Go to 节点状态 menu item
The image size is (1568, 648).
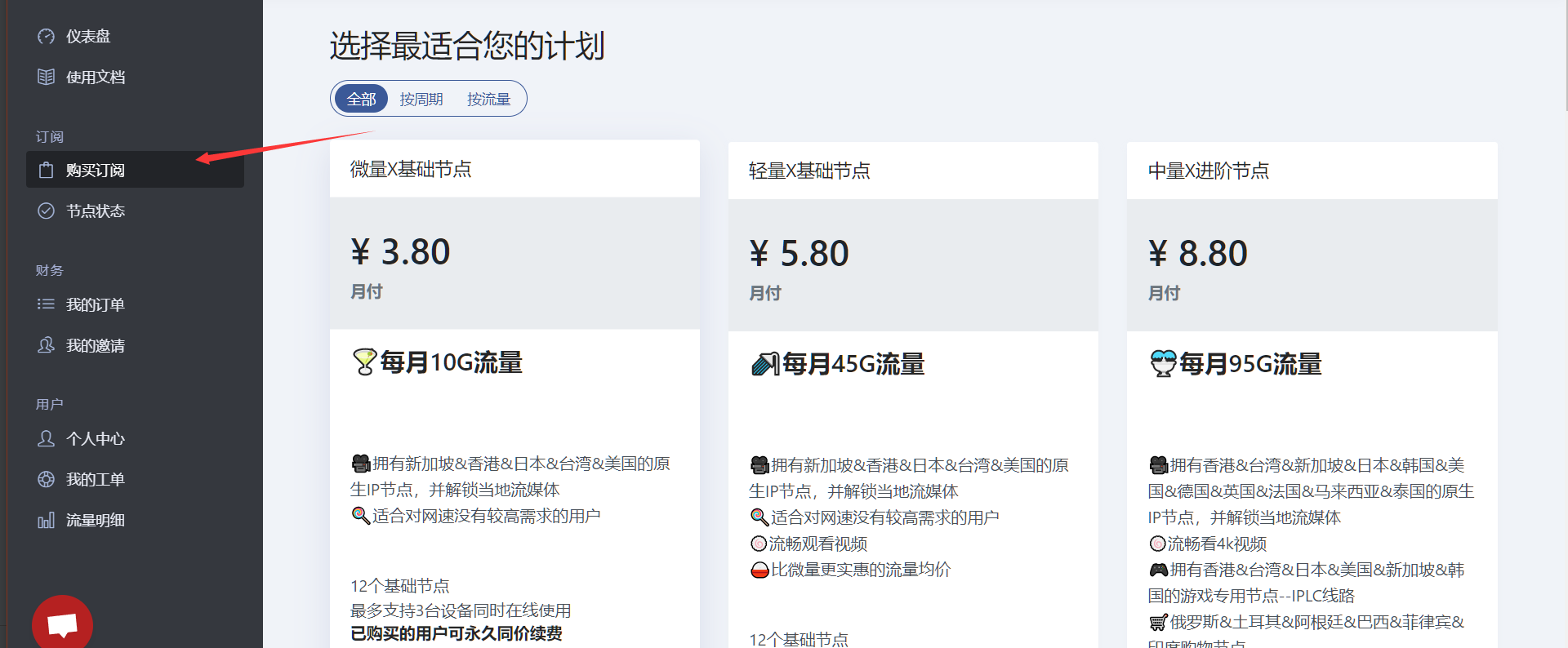96,211
